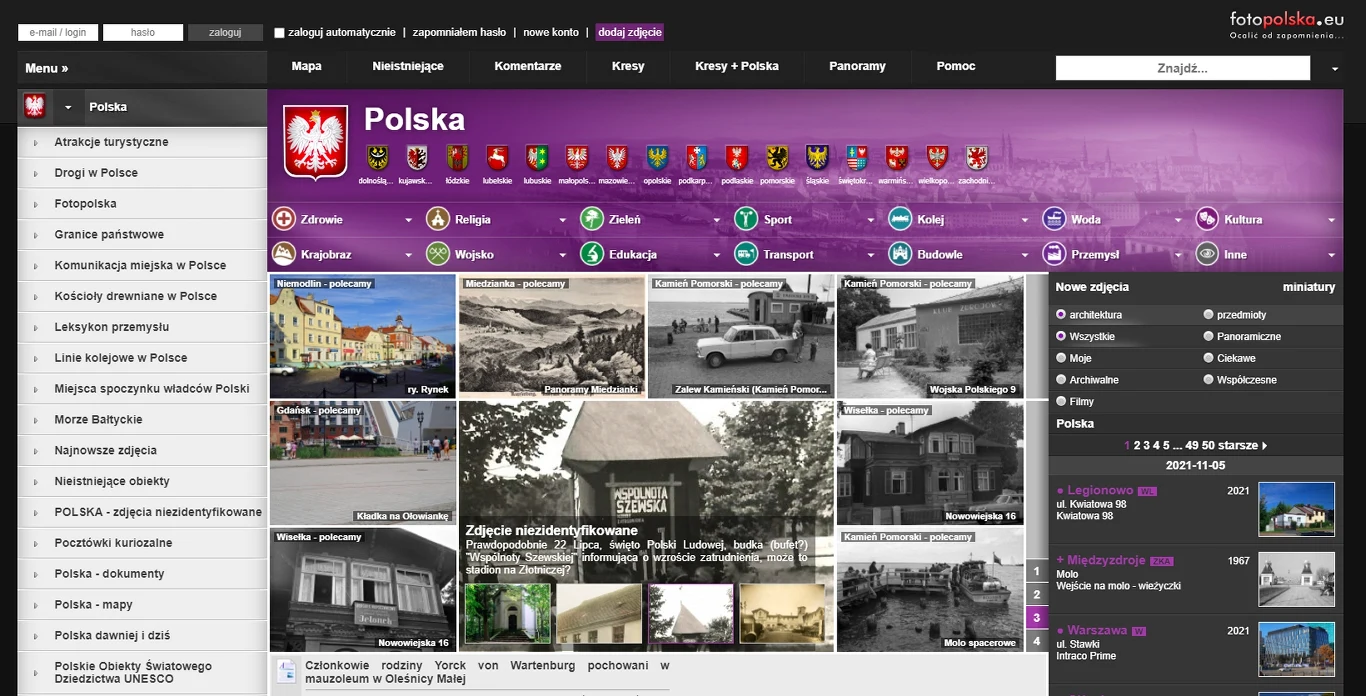Enable the Filmy filter option
This screenshot has width=1366, height=696.
click(x=1061, y=401)
